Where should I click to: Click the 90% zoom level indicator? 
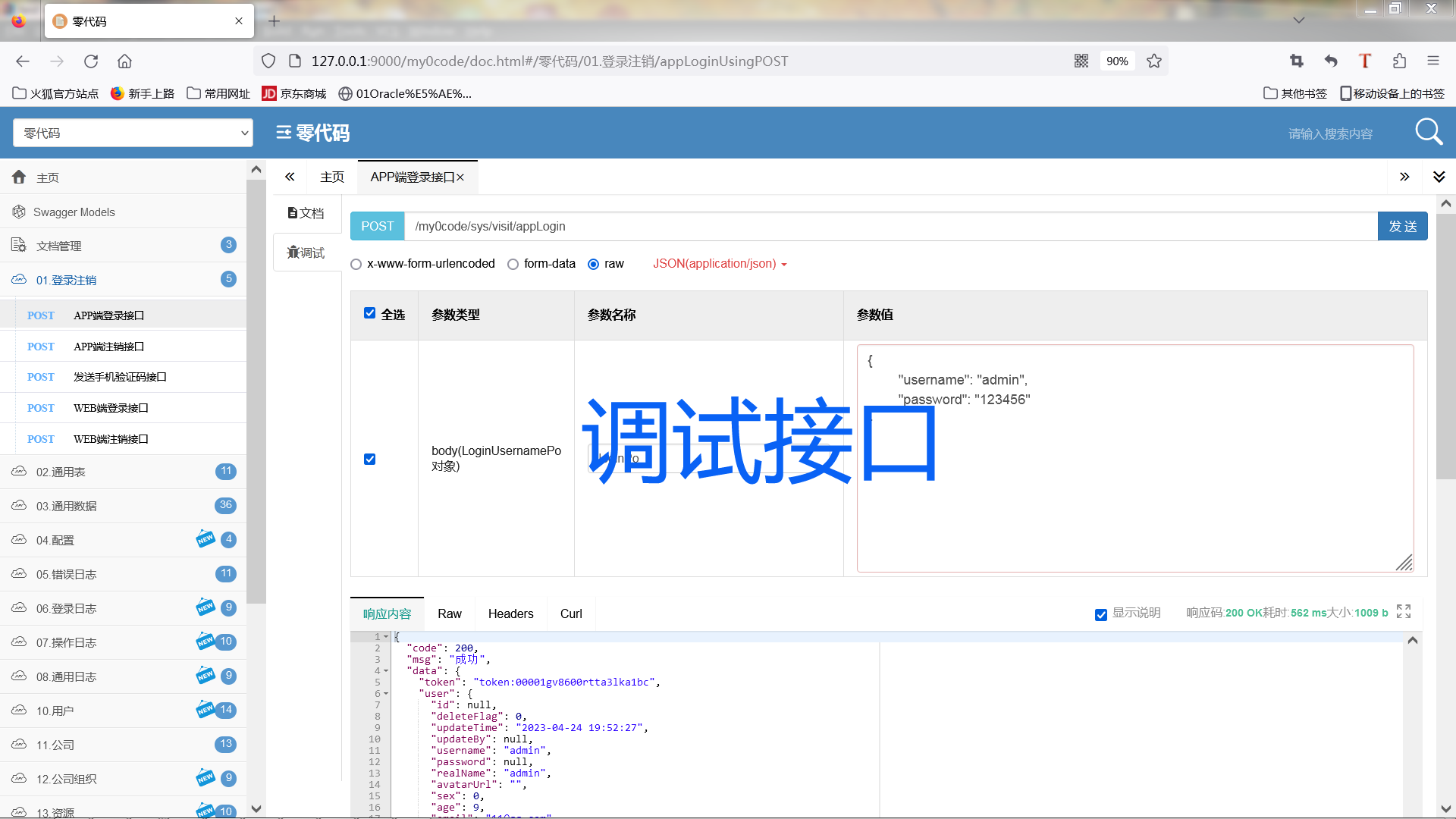1117,61
